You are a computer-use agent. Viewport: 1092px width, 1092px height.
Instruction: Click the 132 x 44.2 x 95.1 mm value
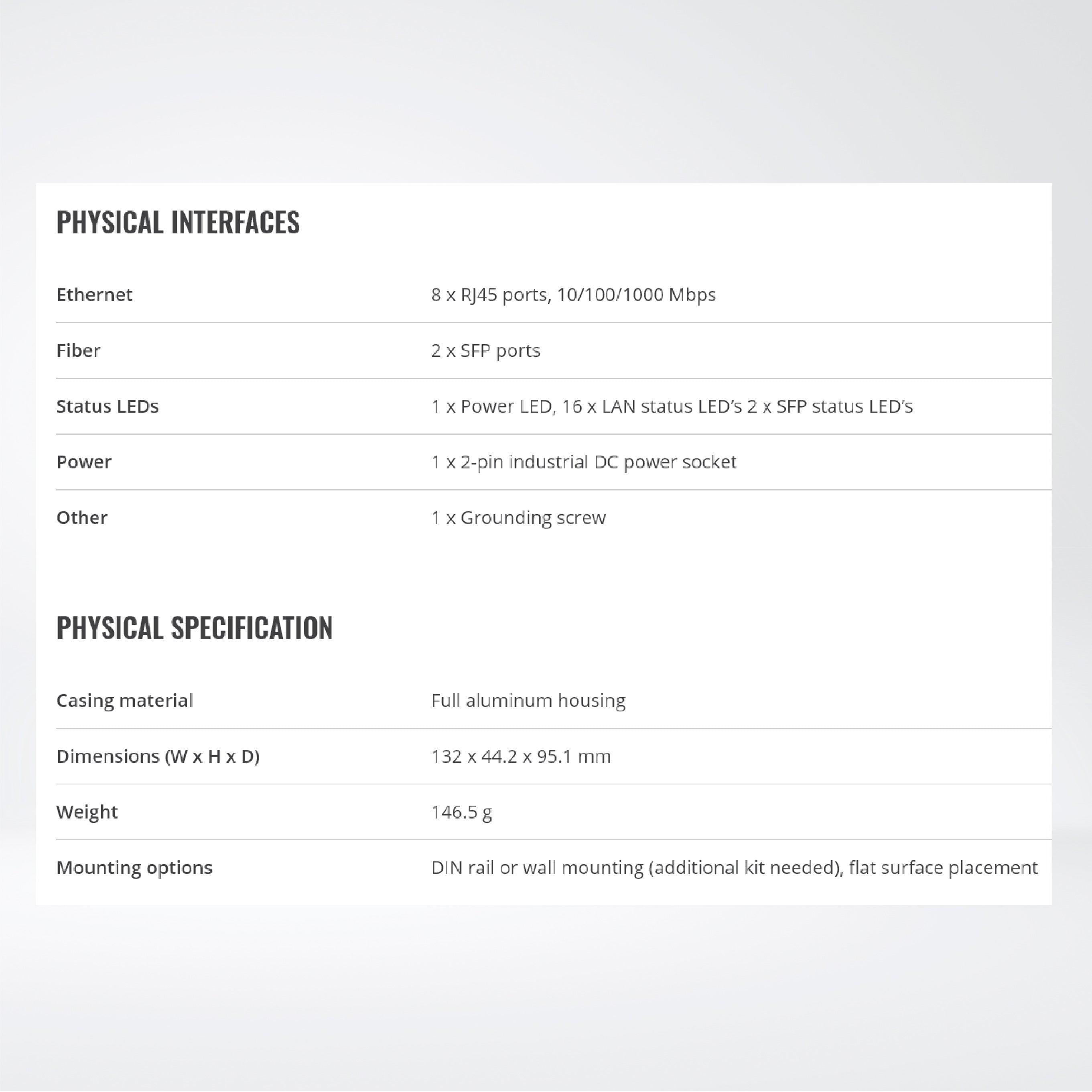(521, 756)
